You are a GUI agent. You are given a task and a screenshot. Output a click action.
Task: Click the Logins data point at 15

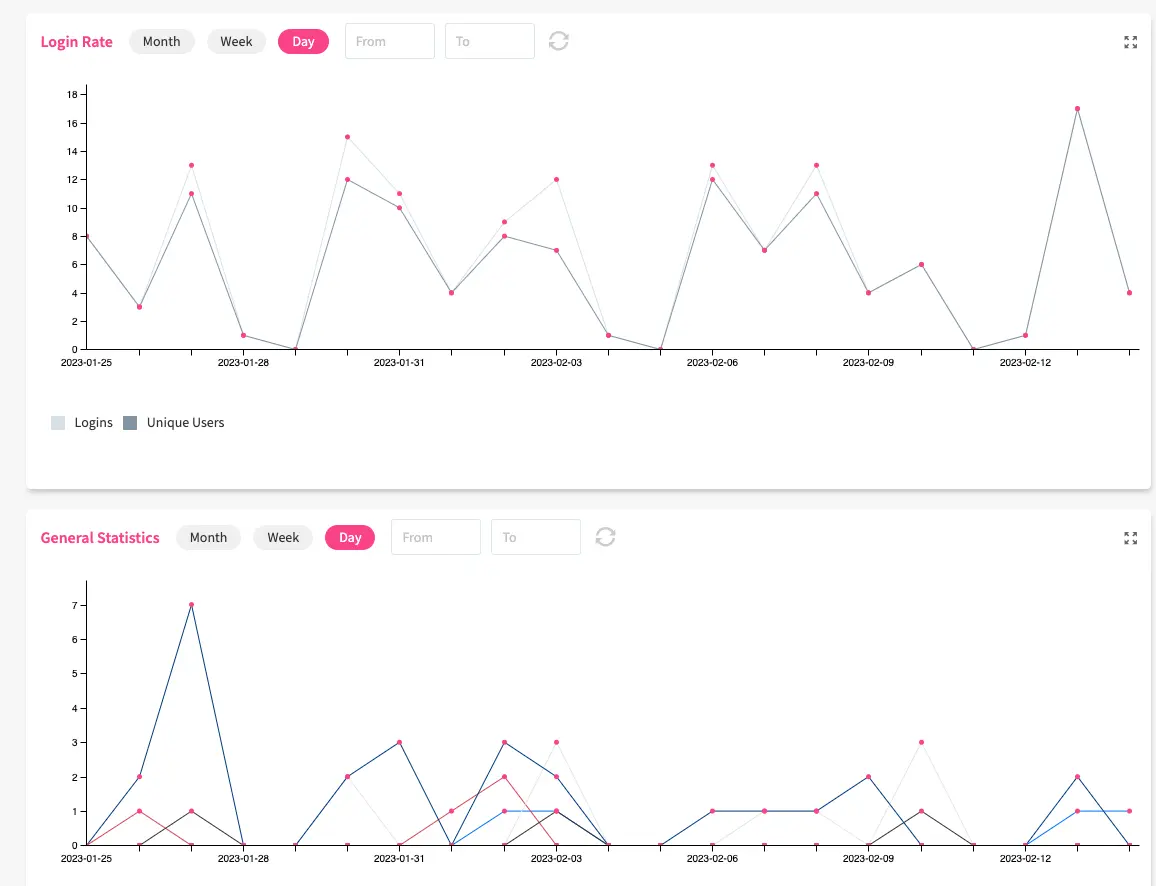[347, 137]
